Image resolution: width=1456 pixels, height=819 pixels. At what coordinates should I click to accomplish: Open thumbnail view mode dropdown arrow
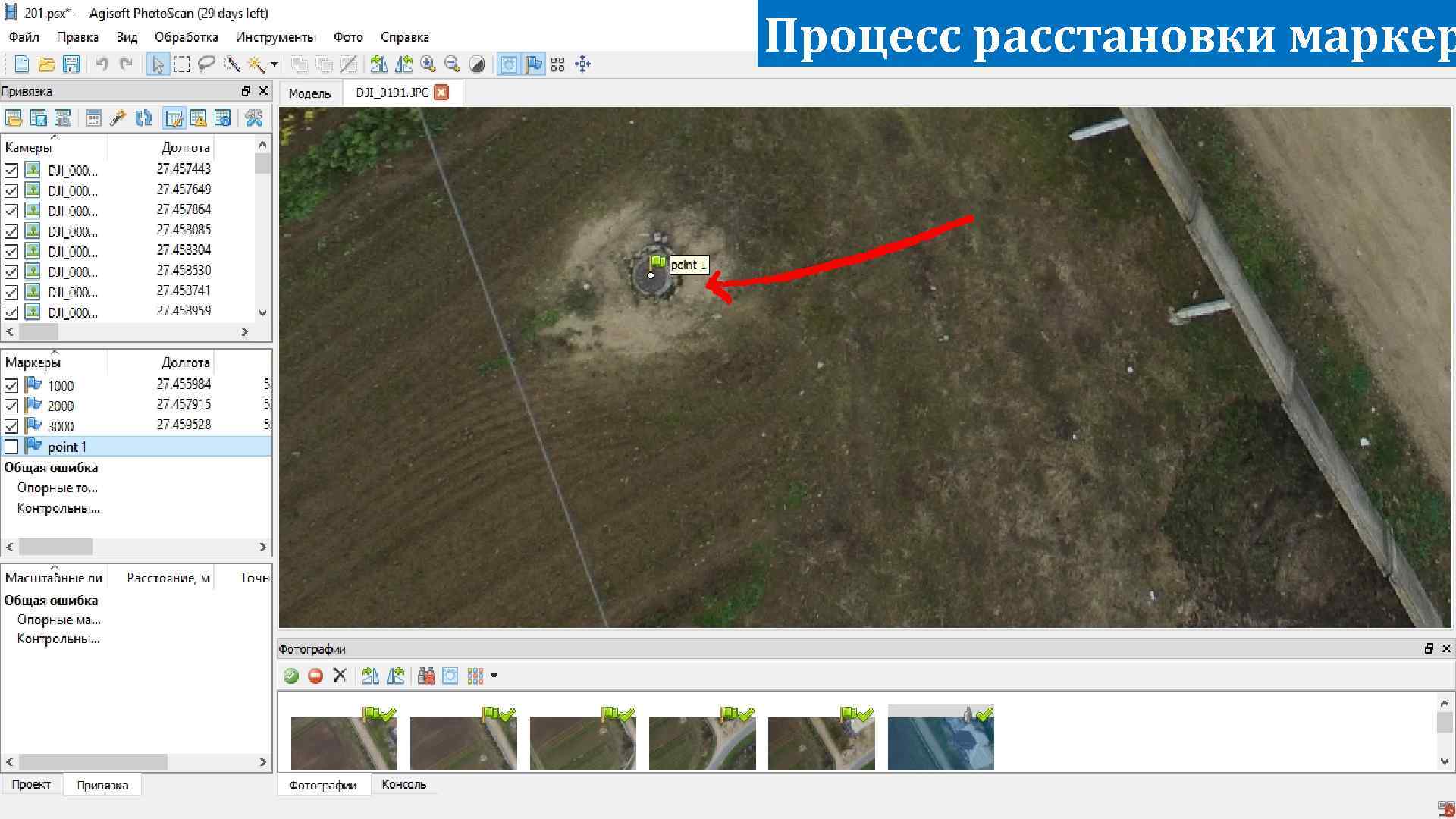tap(494, 676)
